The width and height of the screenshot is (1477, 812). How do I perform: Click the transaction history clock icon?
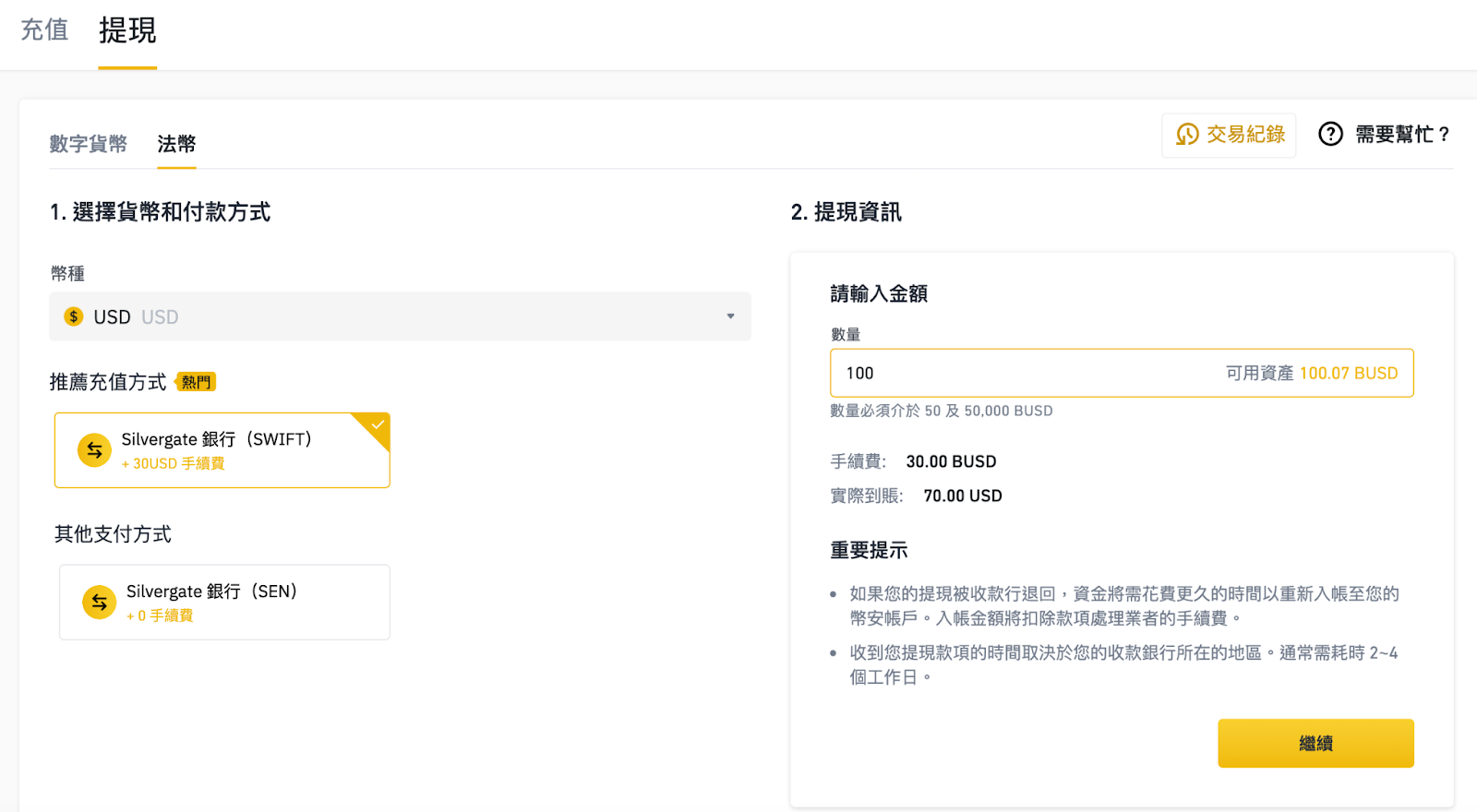click(x=1187, y=135)
